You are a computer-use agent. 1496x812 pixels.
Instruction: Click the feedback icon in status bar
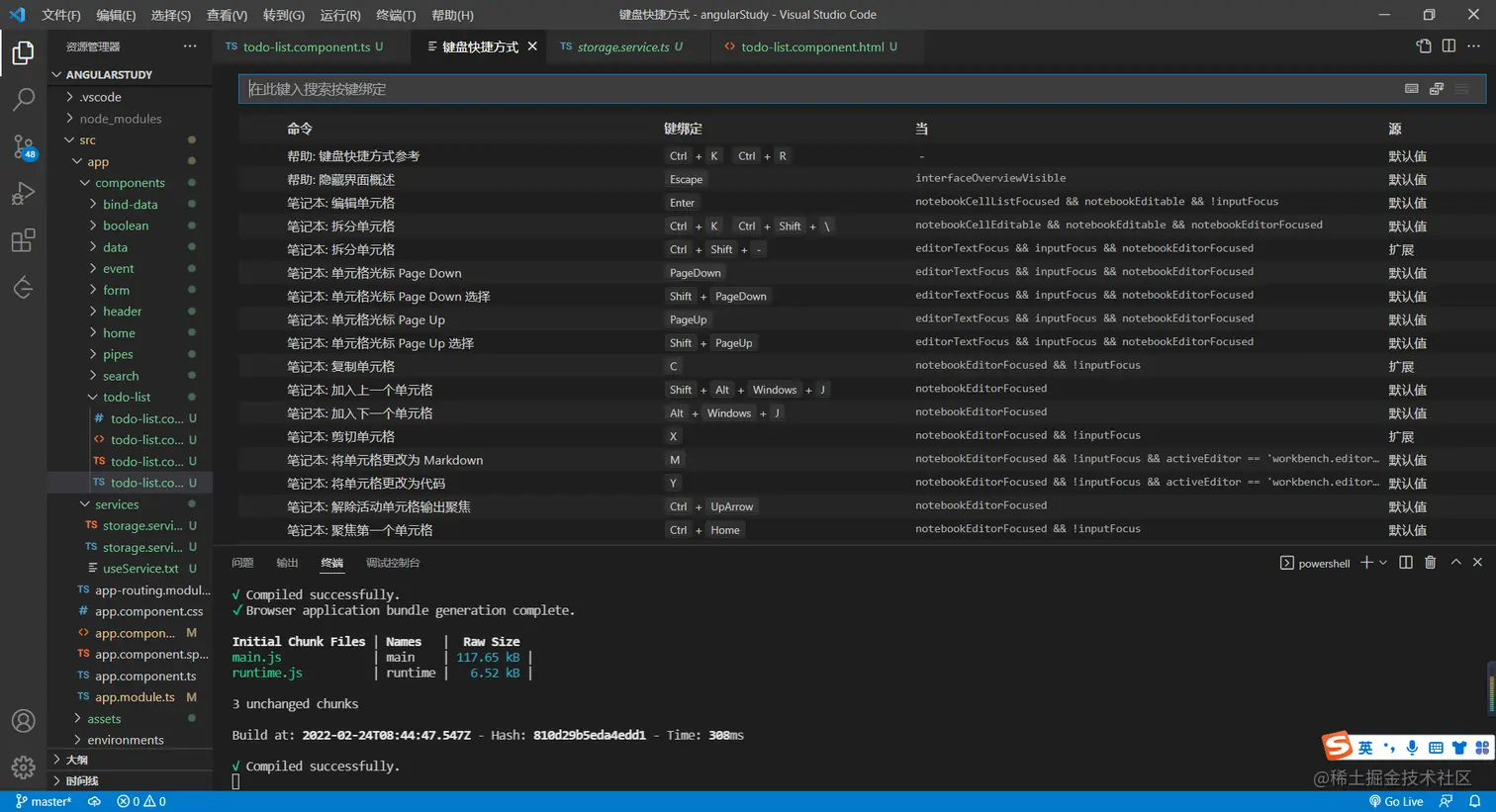(1447, 802)
